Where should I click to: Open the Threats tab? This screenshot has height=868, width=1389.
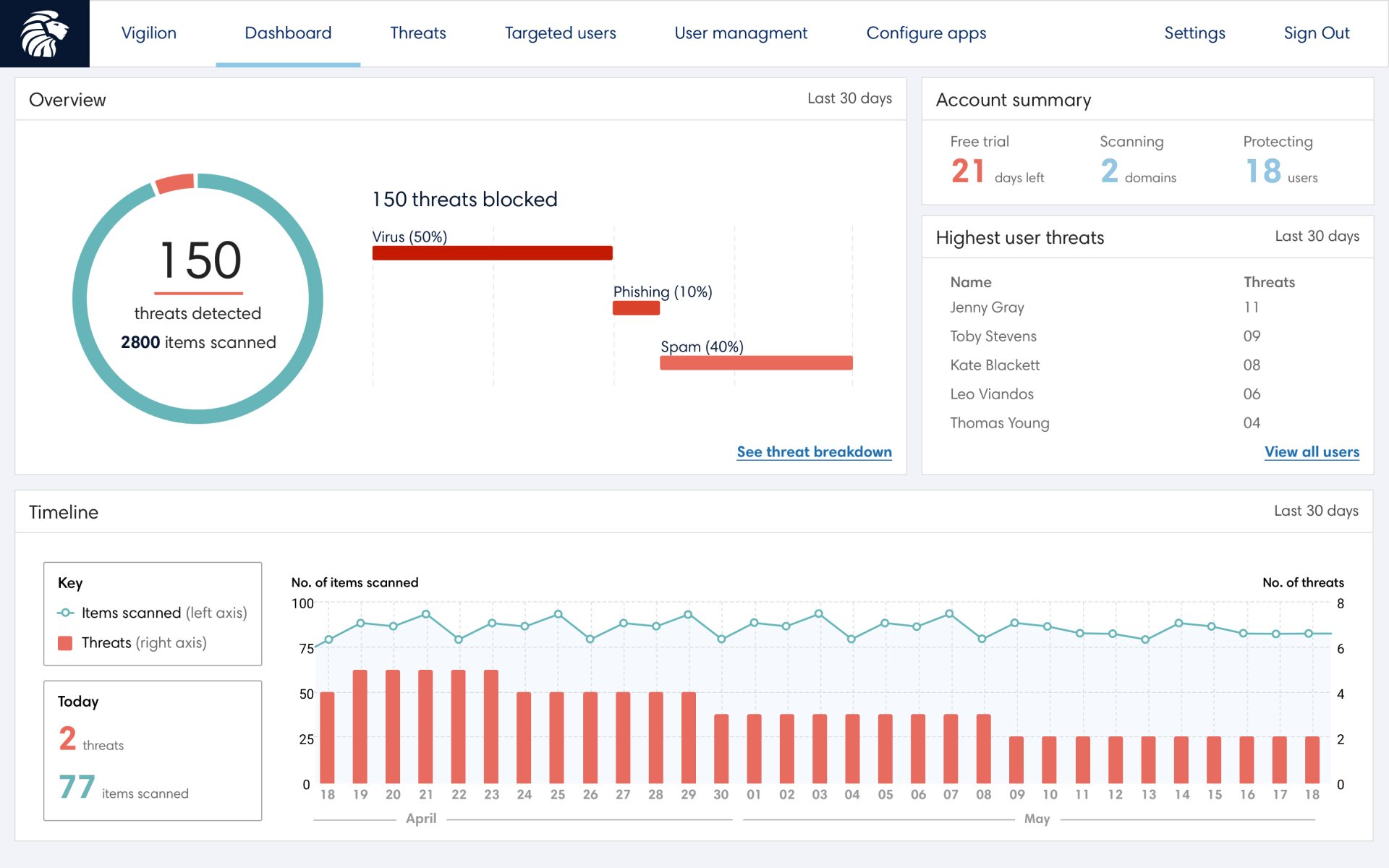pyautogui.click(x=417, y=33)
